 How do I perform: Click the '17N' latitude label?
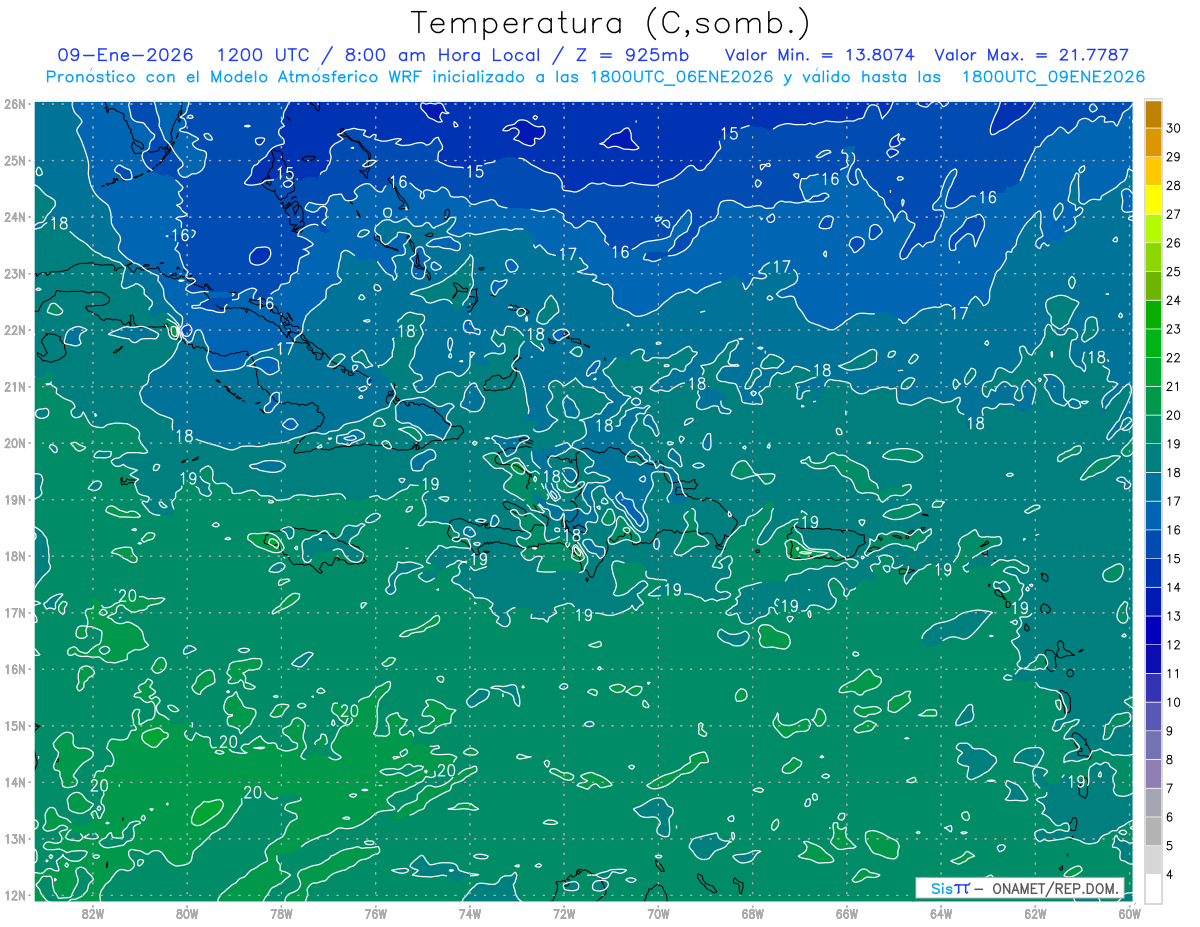[x=14, y=613]
